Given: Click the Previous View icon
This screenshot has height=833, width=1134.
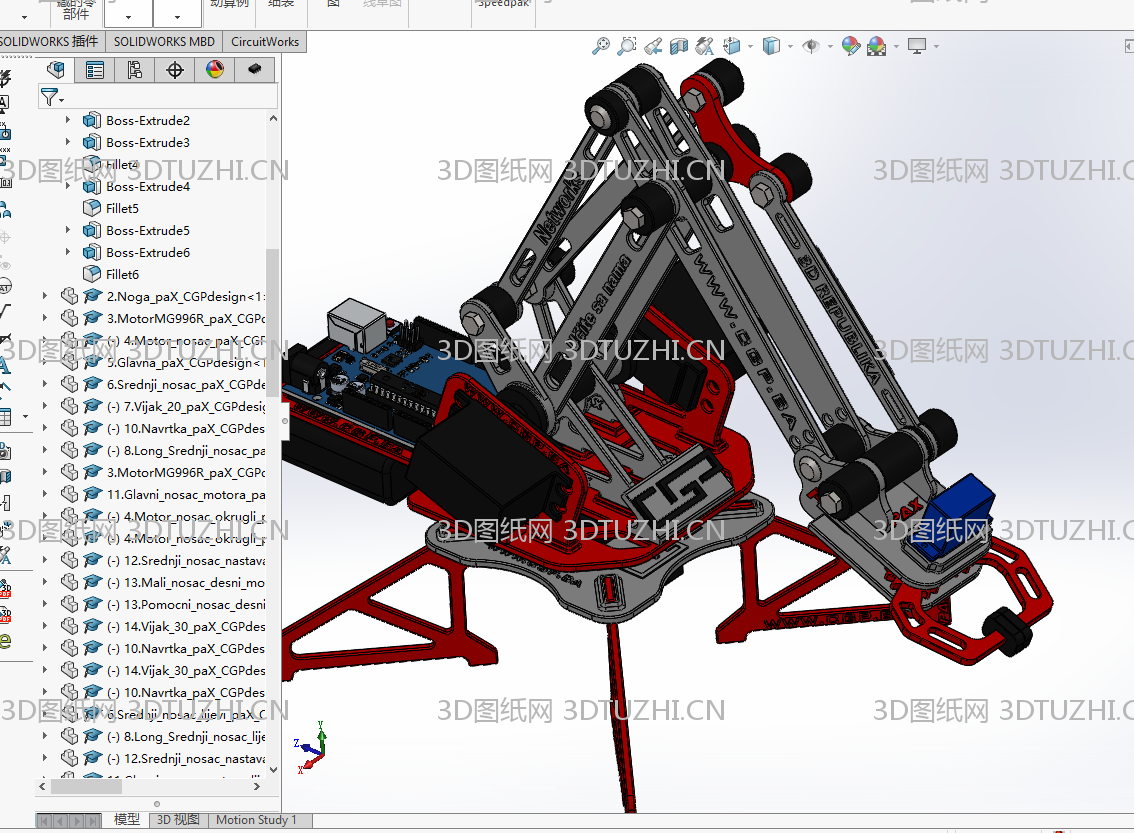Looking at the screenshot, I should coord(653,46).
